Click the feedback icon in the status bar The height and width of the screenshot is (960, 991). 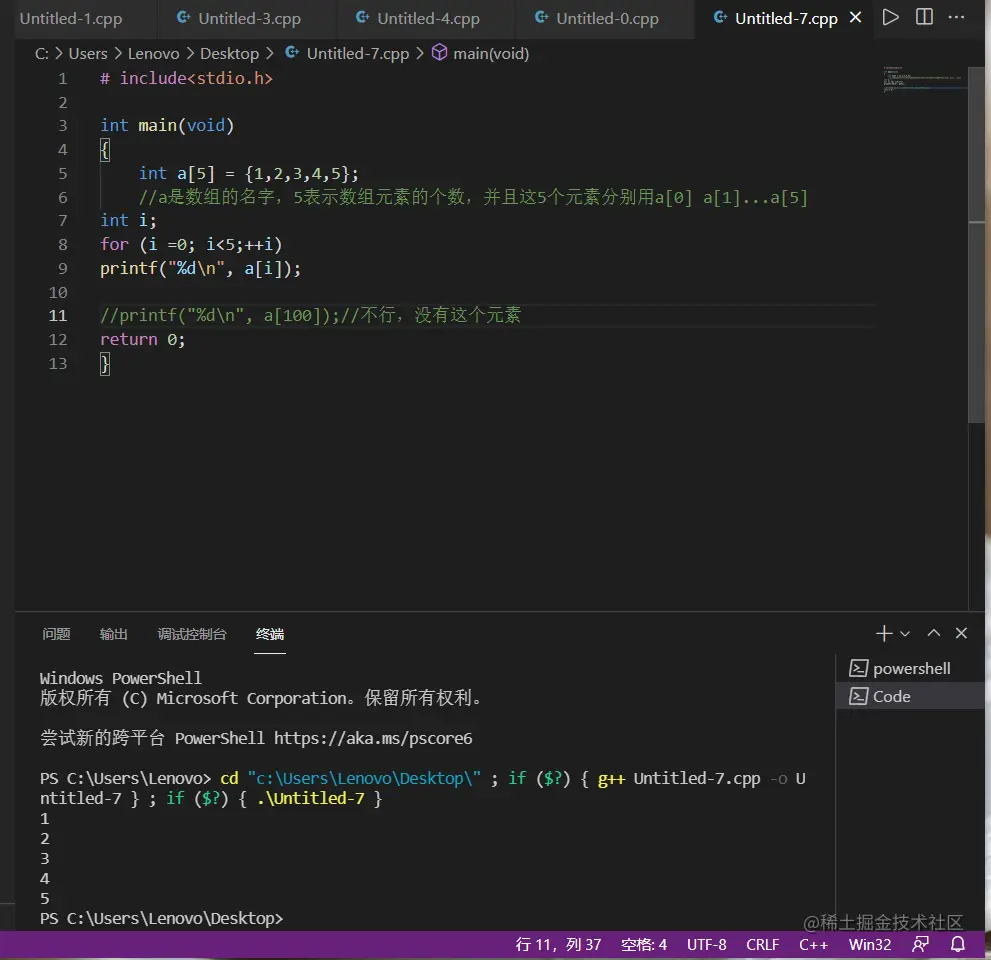coord(919,944)
